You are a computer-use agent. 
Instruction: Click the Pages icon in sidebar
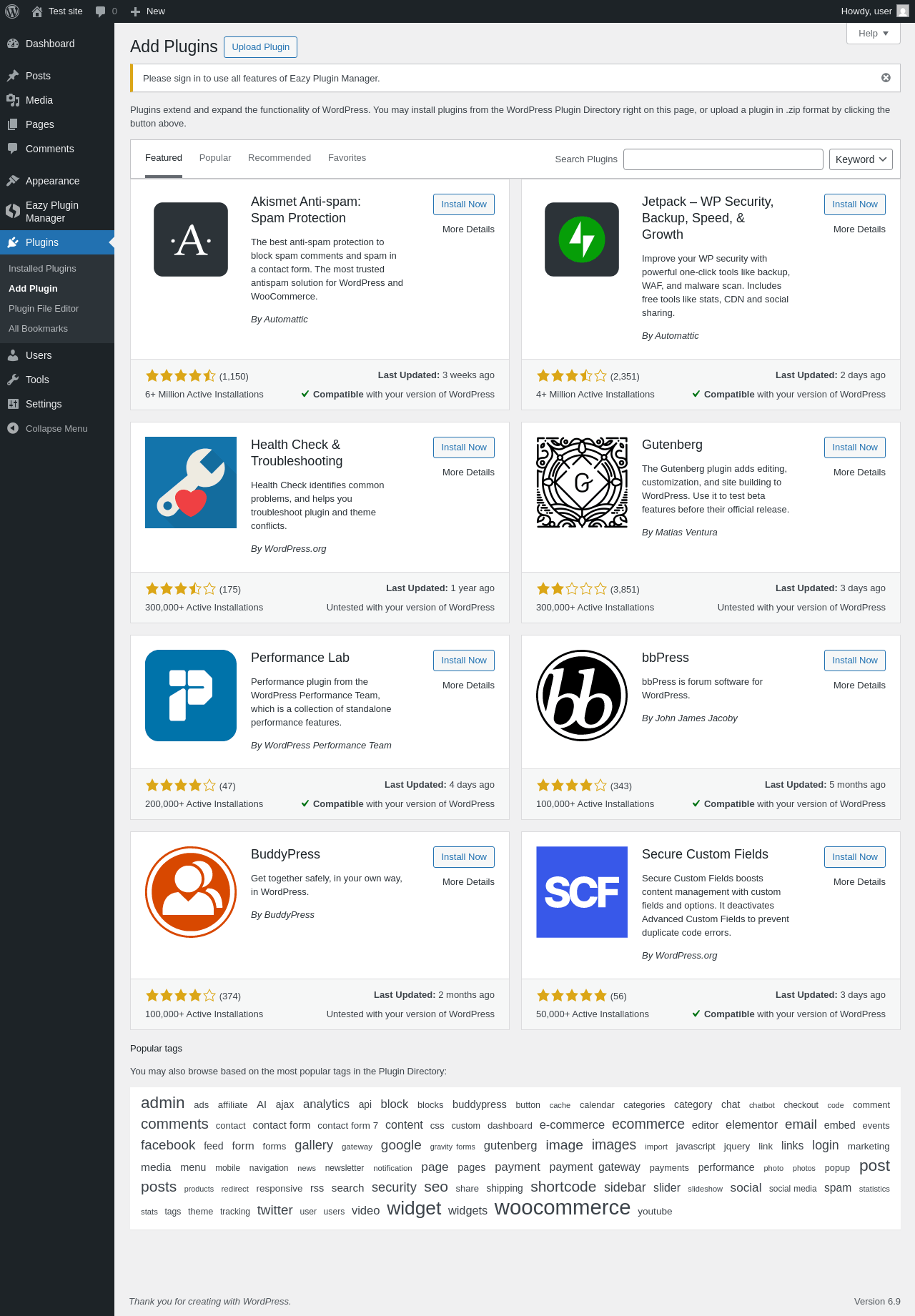13,124
